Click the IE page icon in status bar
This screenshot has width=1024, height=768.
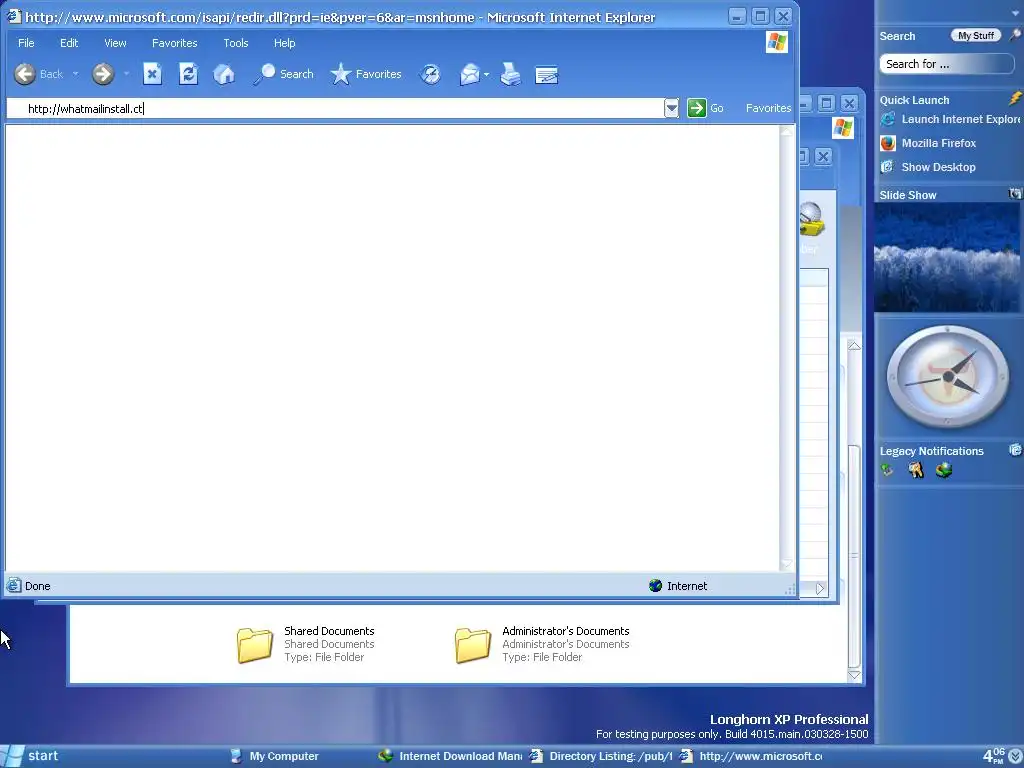pos(14,586)
